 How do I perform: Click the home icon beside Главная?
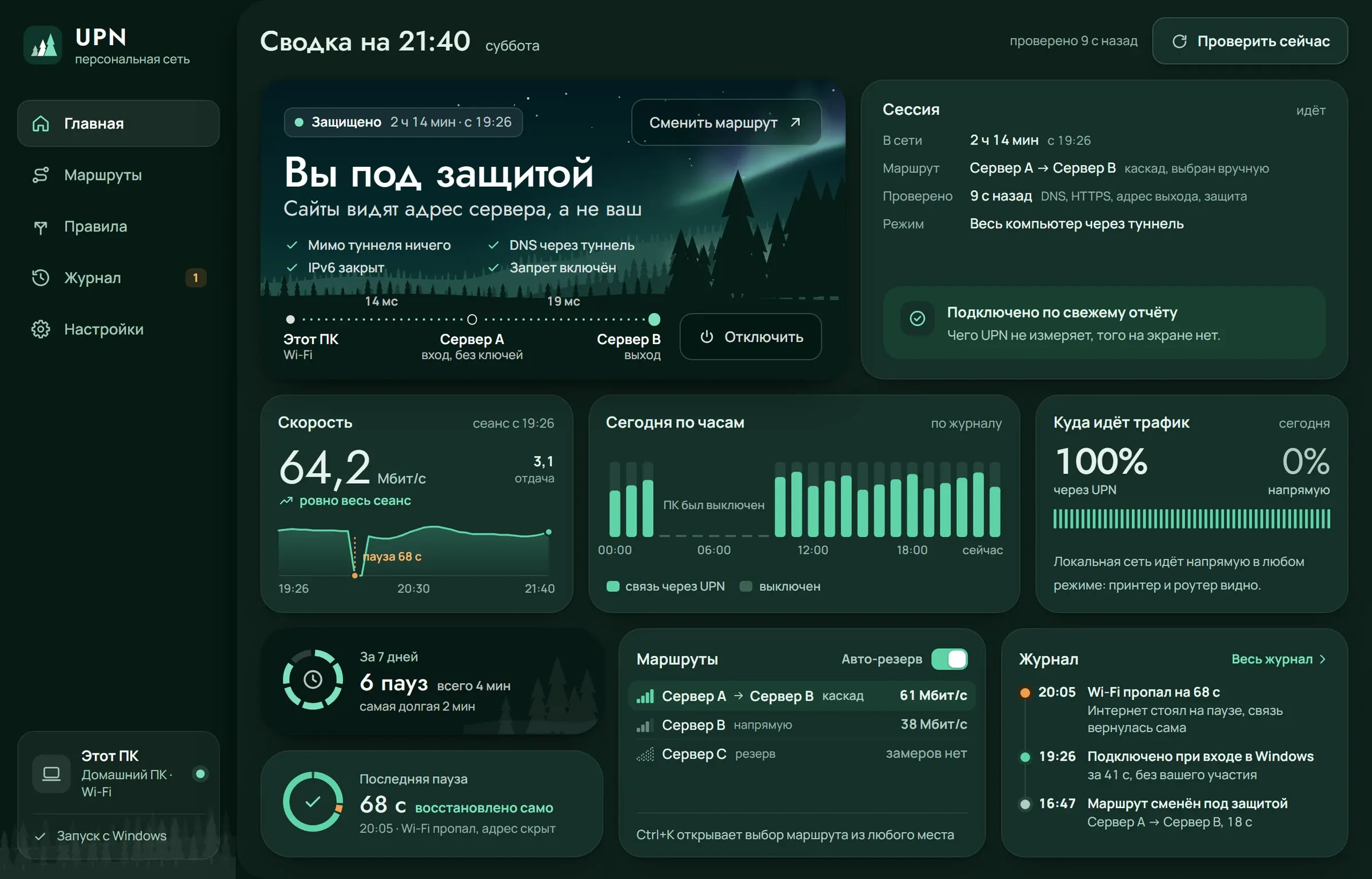[41, 123]
